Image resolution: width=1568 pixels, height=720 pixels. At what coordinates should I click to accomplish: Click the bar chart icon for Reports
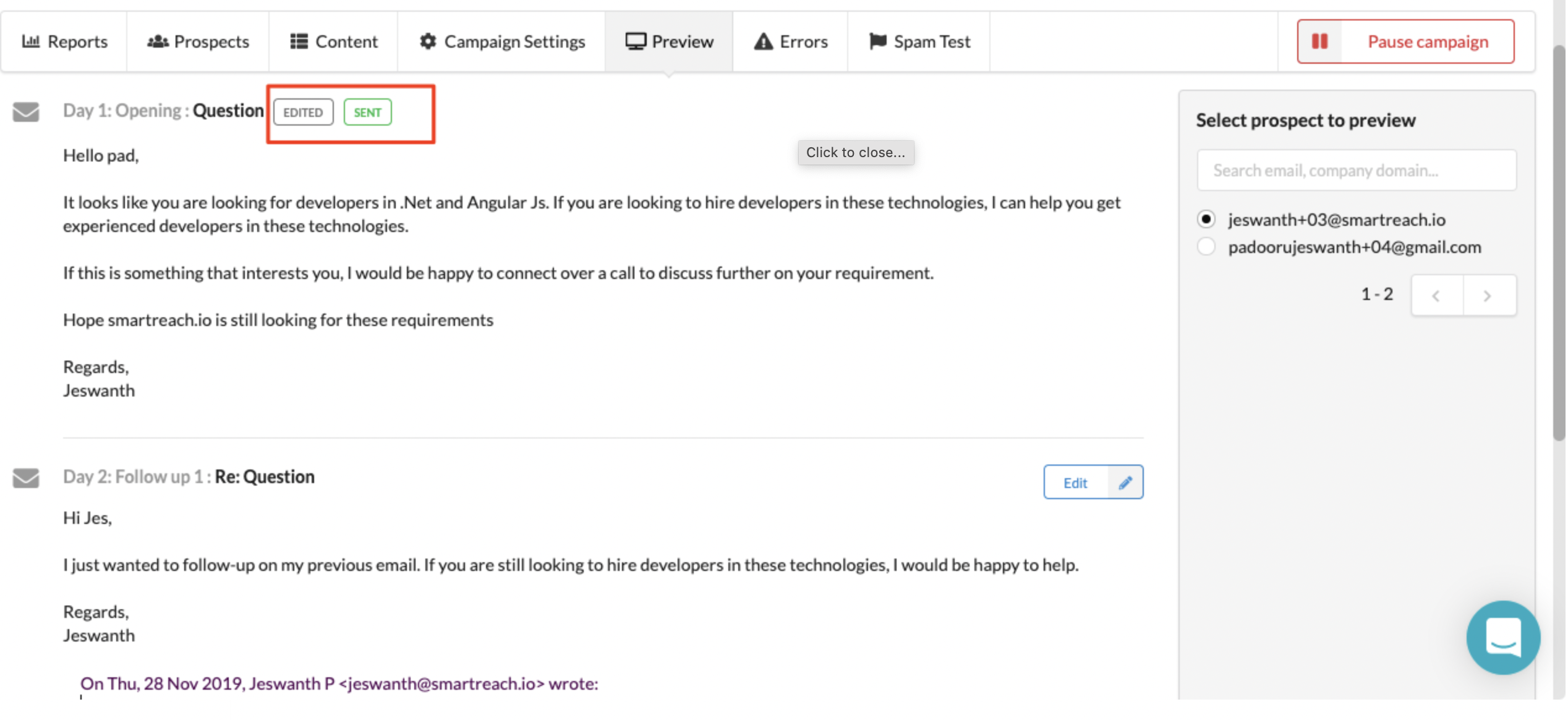click(31, 41)
